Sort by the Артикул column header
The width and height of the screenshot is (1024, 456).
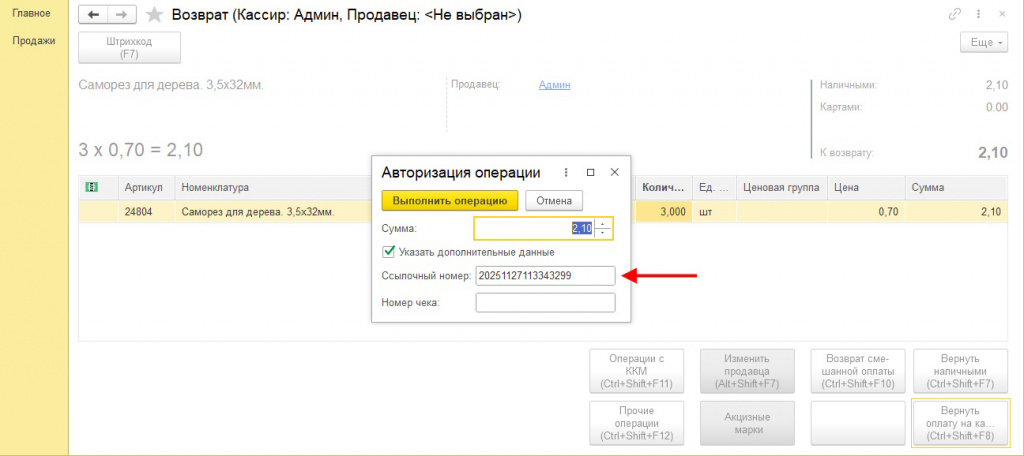coord(147,187)
